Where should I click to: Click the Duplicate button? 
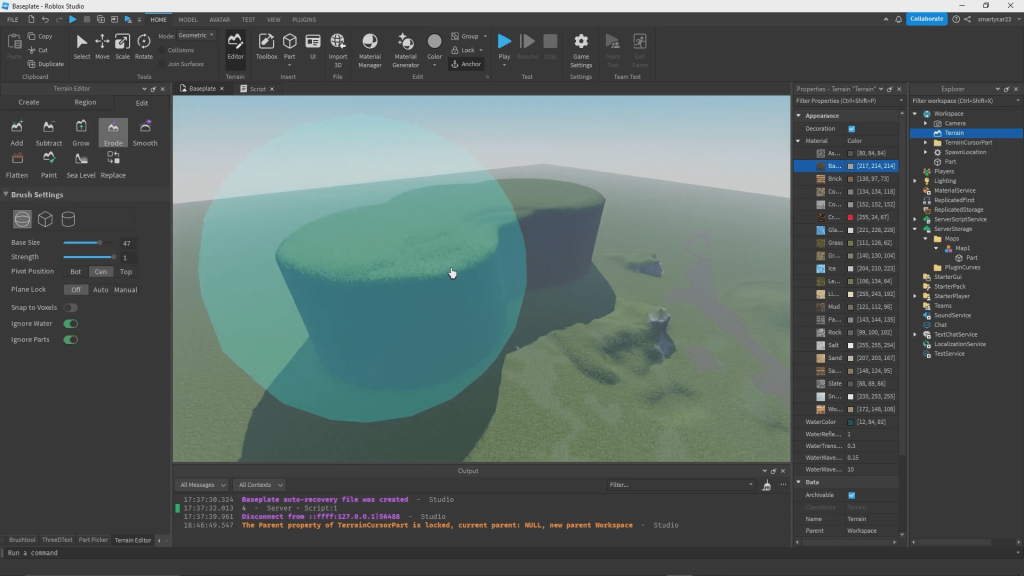coord(46,64)
